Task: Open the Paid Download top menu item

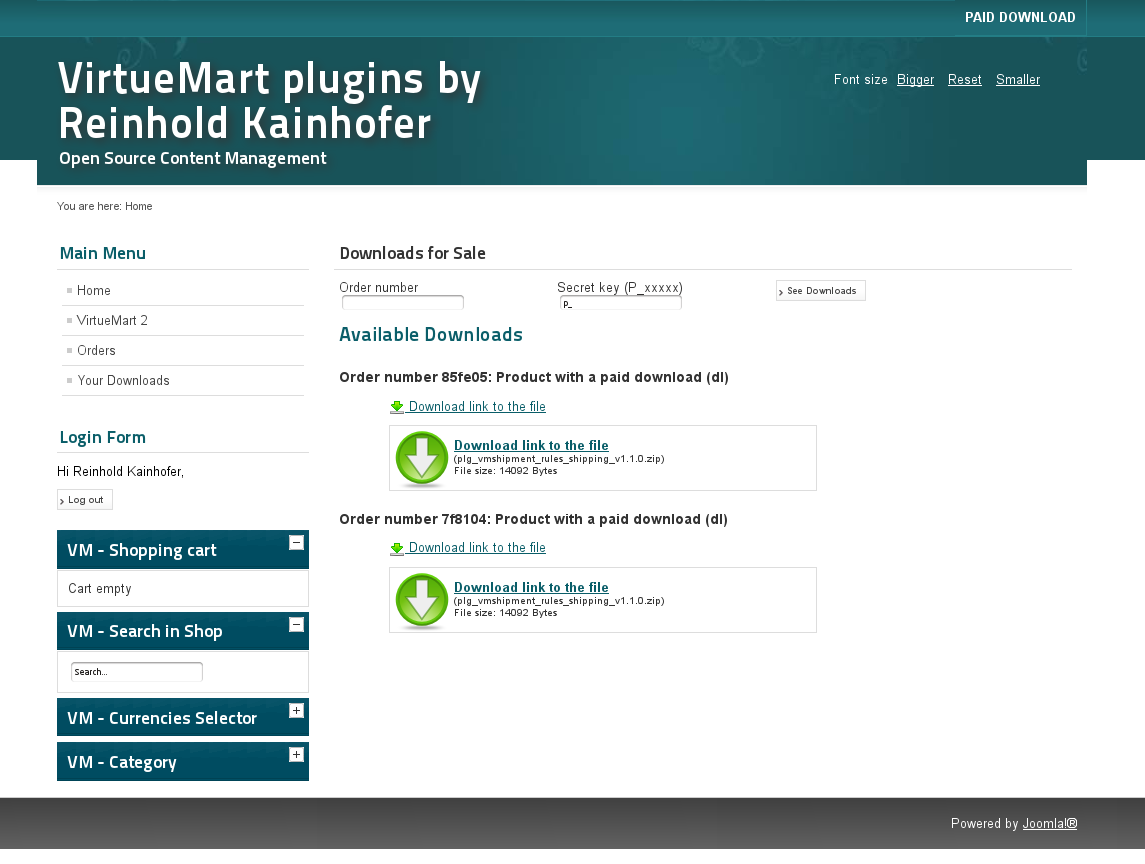Action: click(1019, 18)
